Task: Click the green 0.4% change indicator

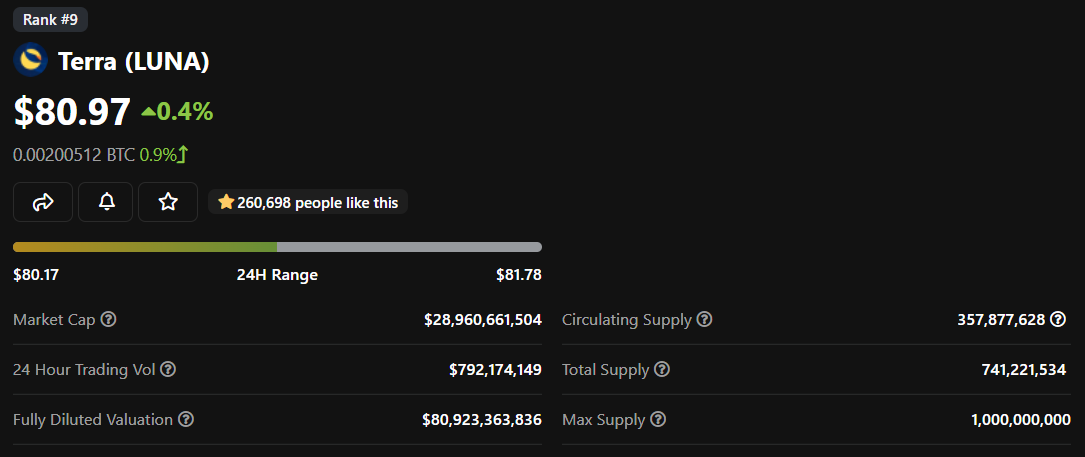Action: click(x=177, y=111)
